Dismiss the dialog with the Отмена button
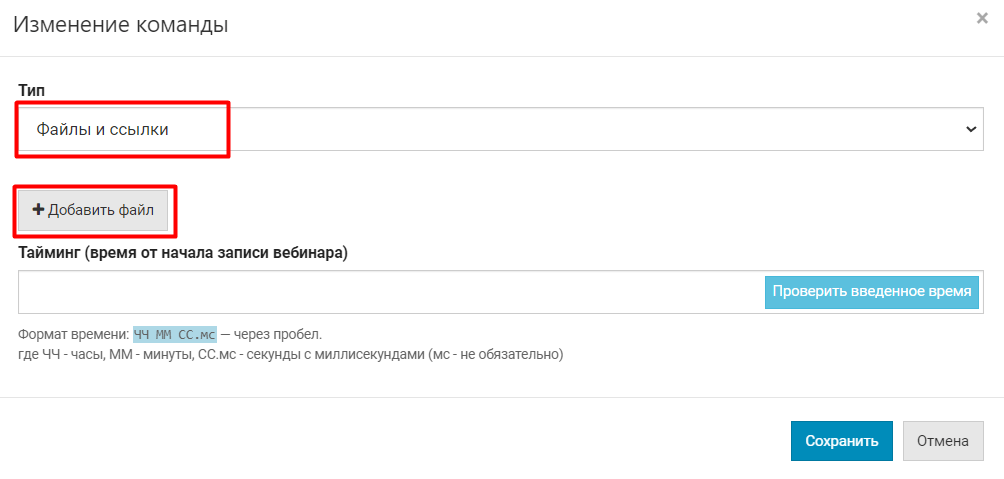1004x479 pixels. click(943, 441)
